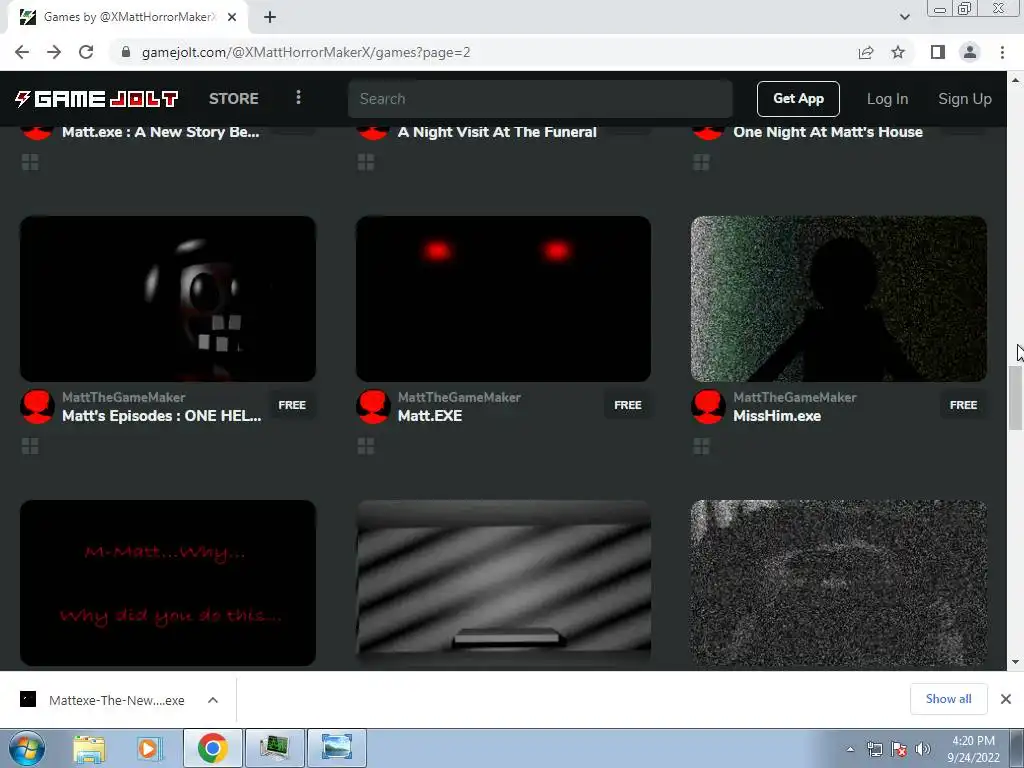Open Matt's Episodes game thumbnail
1024x768 pixels.
pos(168,298)
